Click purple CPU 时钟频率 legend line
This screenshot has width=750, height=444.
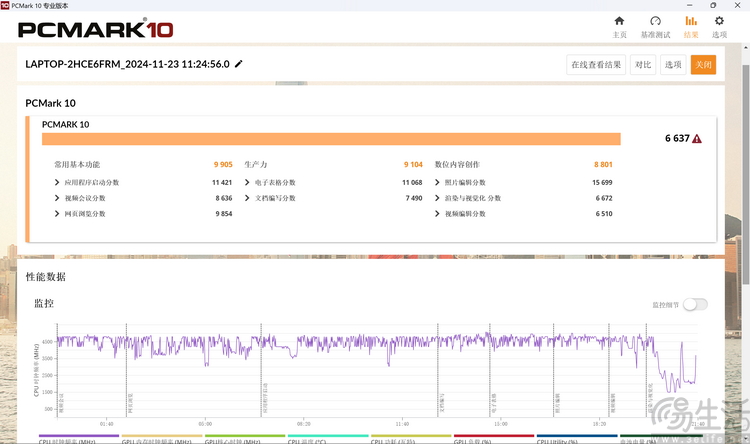point(79,436)
